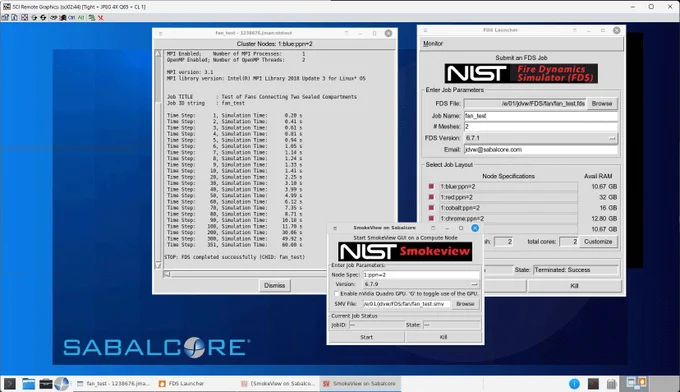This screenshot has height=392, width=680.
Task: Request screen refresh toolbar icon
Action: coord(34,18)
